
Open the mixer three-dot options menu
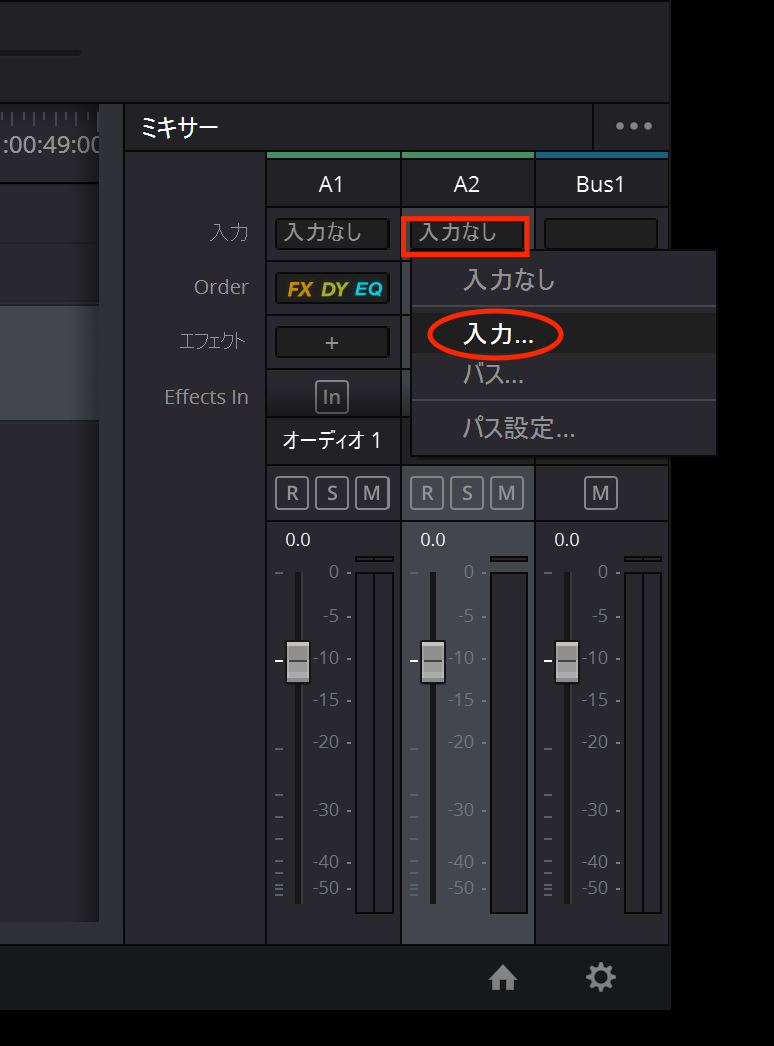pos(633,127)
